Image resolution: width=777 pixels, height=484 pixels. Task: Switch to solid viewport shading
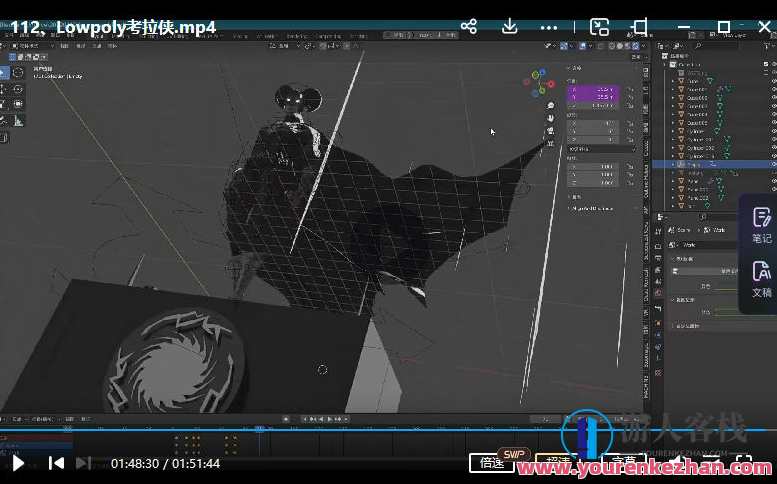pyautogui.click(x=620, y=46)
